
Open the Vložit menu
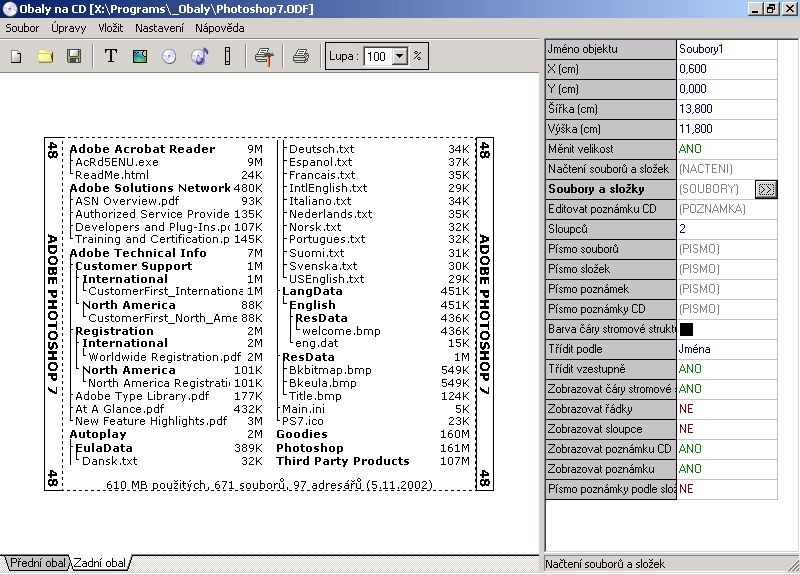(111, 28)
